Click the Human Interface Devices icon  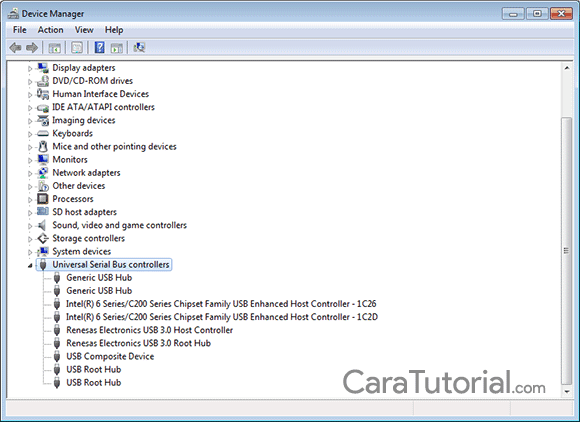click(43, 94)
